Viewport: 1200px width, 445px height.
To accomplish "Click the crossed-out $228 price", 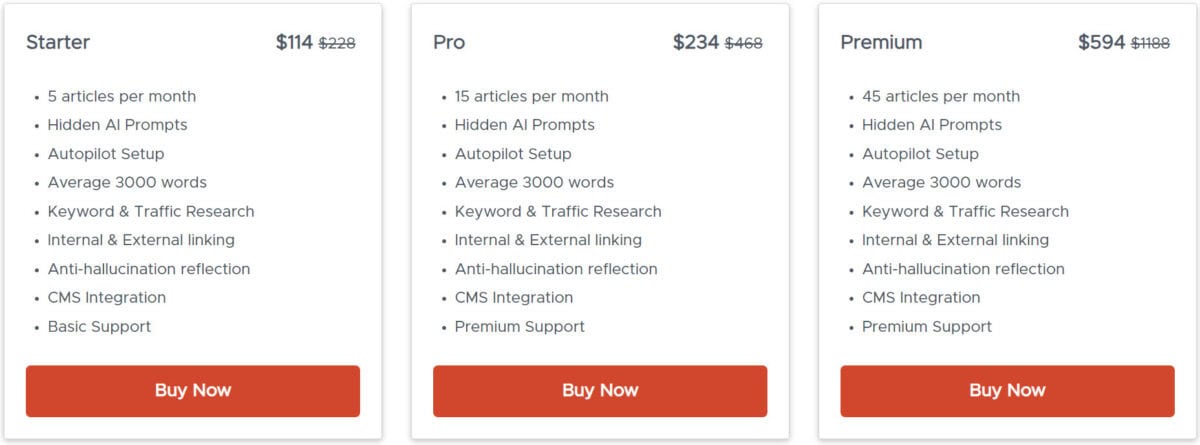I will tap(337, 43).
